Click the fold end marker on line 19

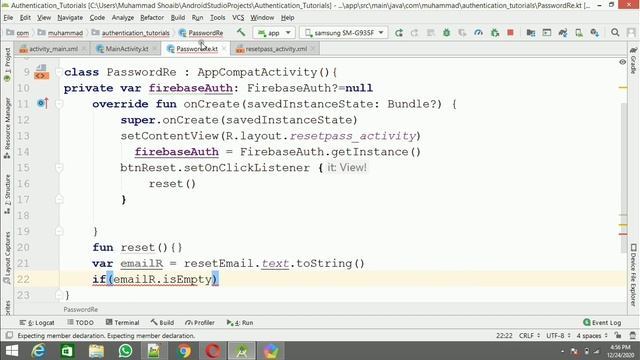coord(59,231)
